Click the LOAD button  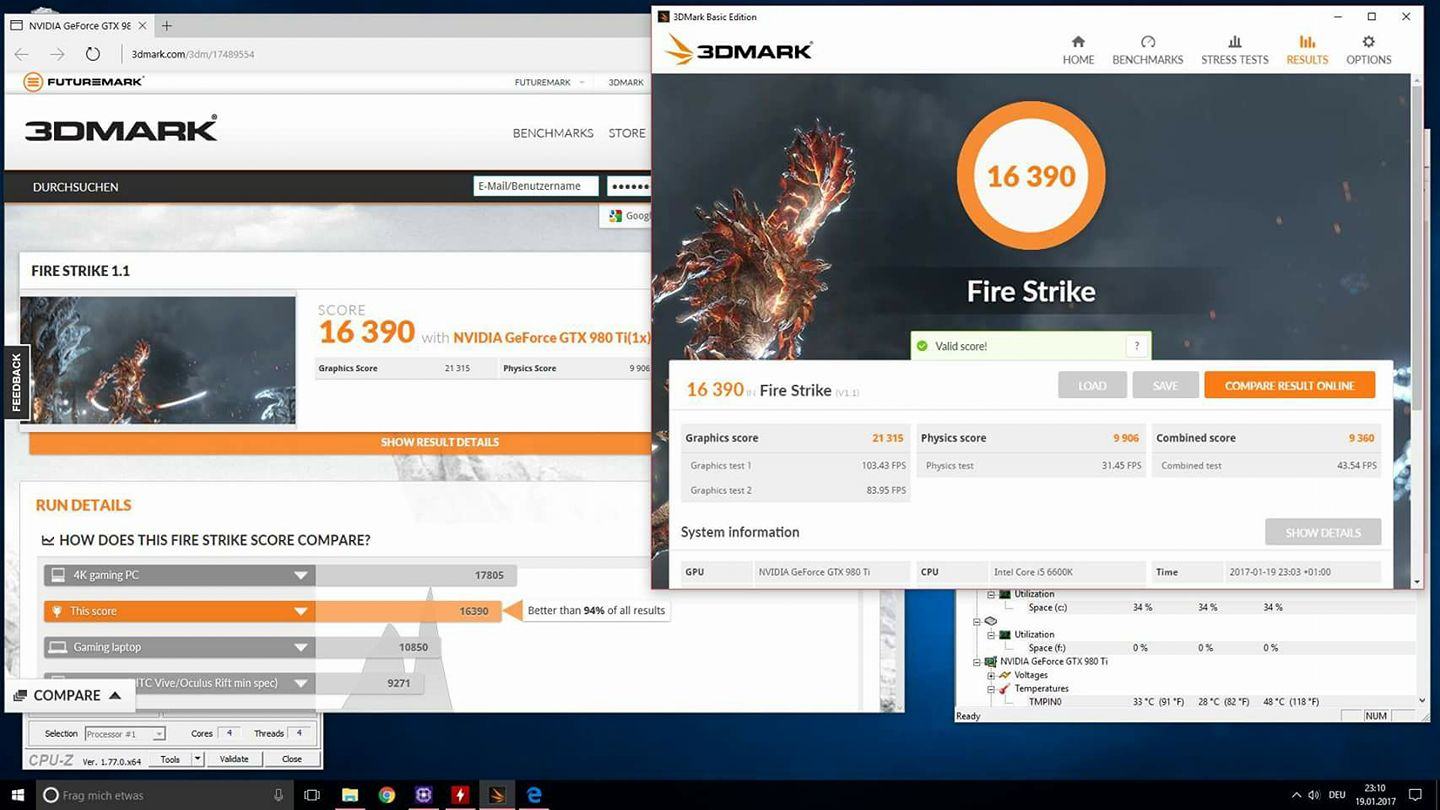click(1092, 385)
